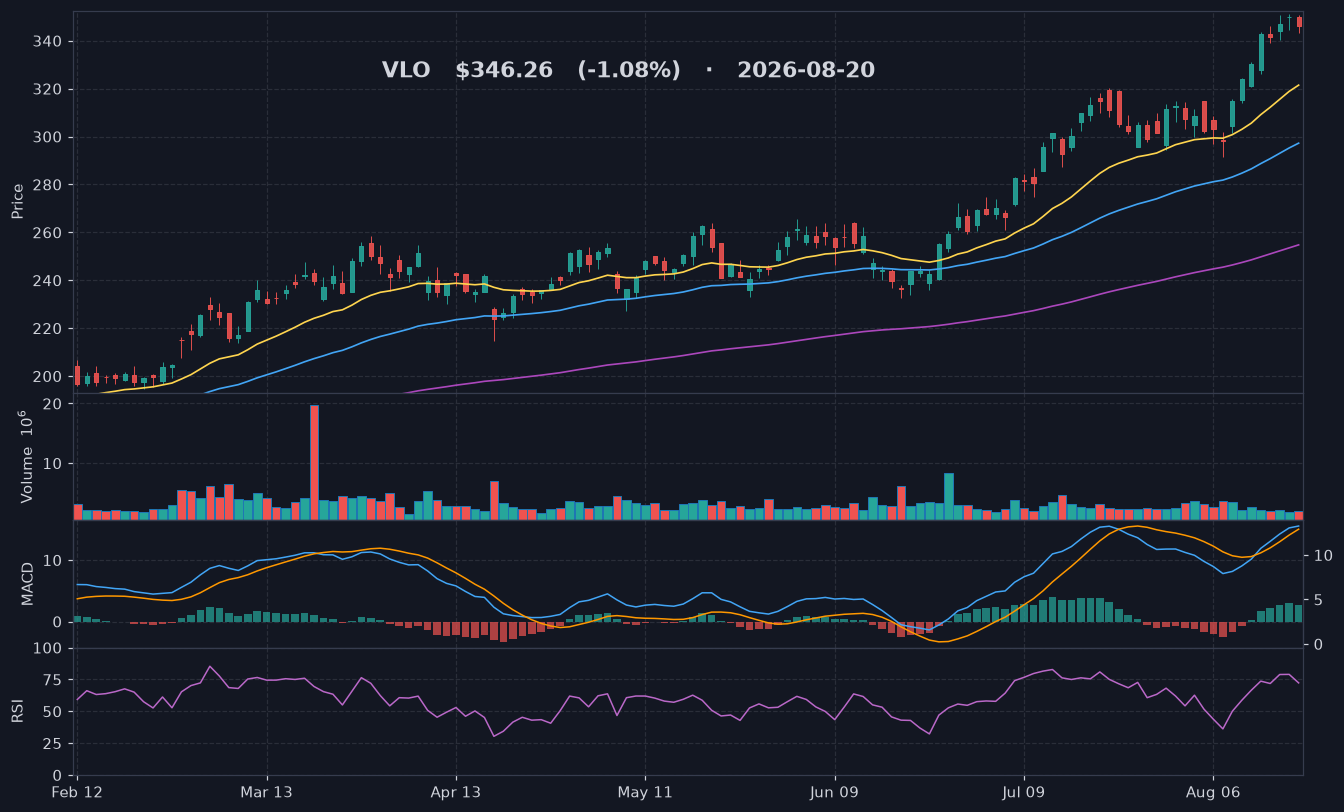The height and width of the screenshot is (812, 1344).
Task: Click the Mar 13 date axis label
Action: pyautogui.click(x=267, y=791)
